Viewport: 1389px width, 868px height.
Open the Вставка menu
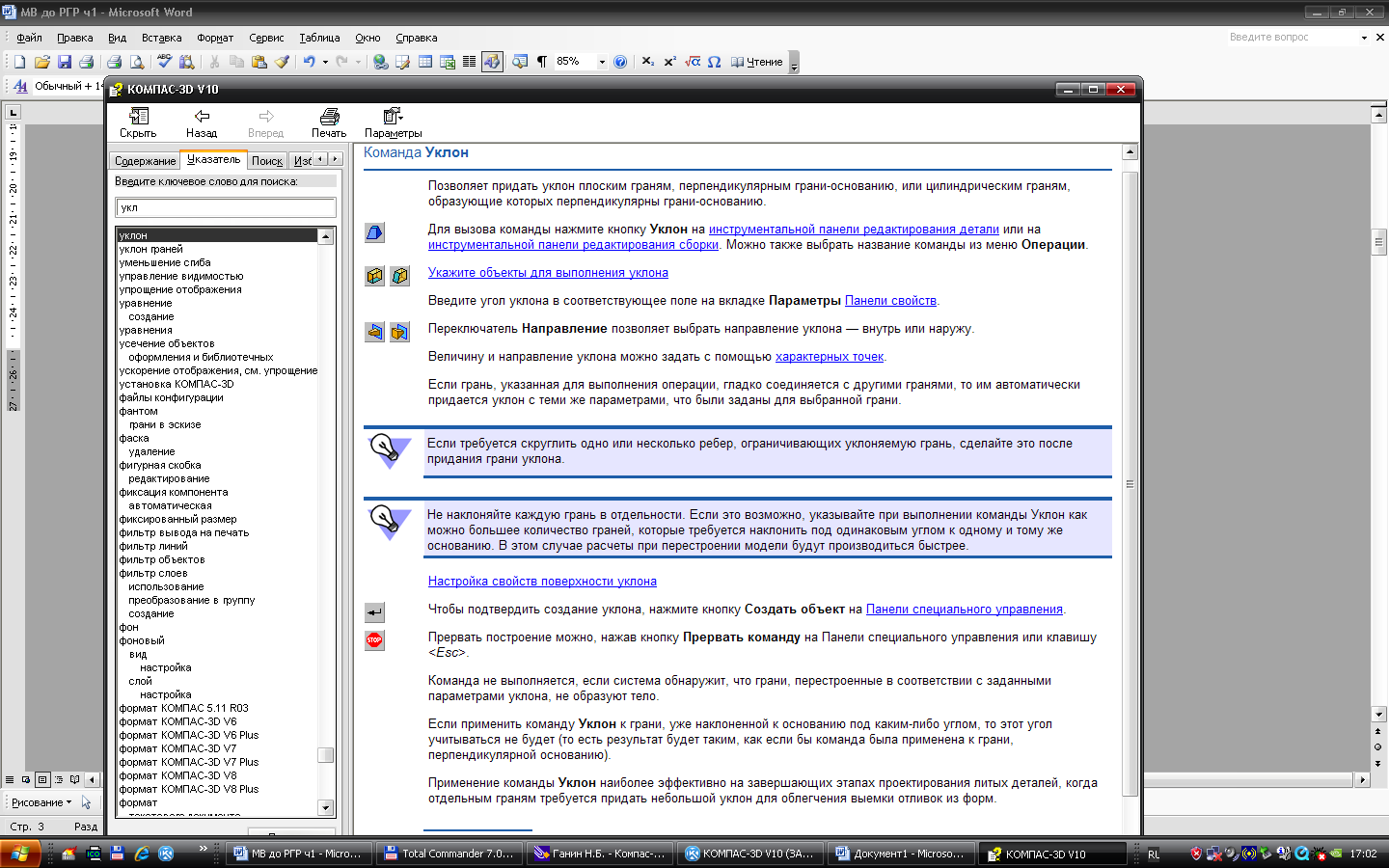(x=161, y=38)
